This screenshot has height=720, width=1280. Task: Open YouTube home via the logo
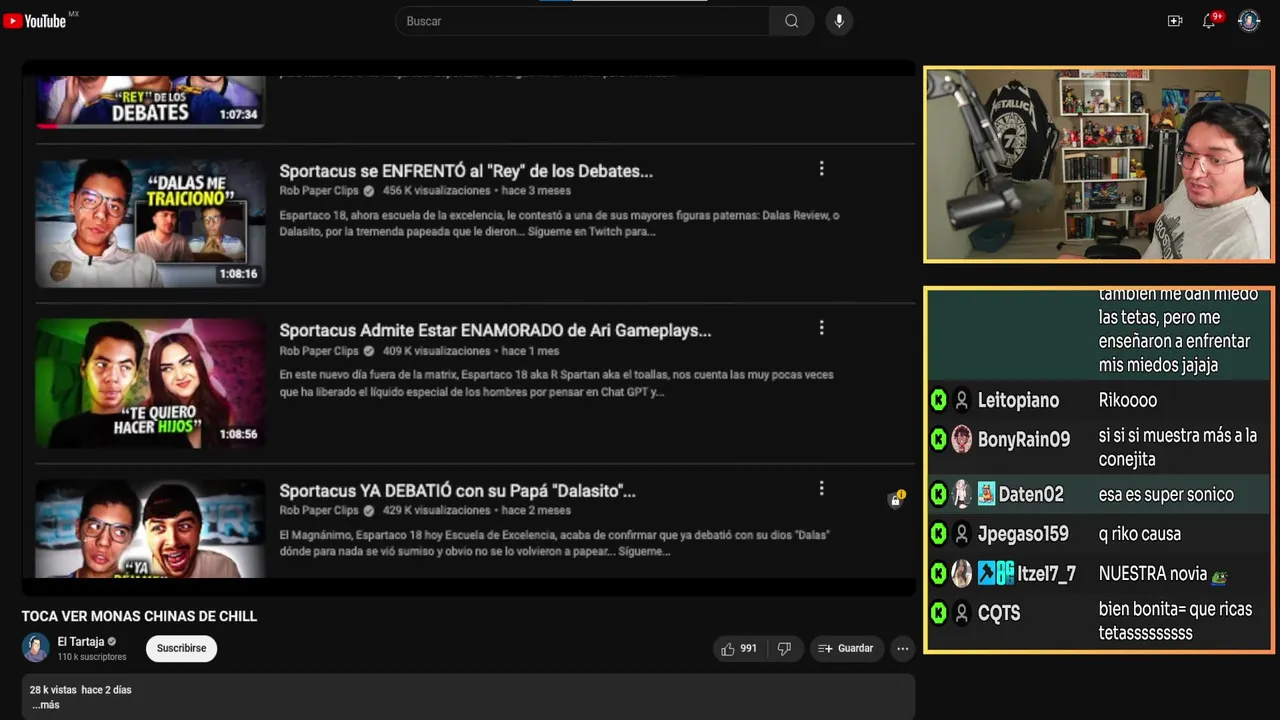tap(36, 21)
